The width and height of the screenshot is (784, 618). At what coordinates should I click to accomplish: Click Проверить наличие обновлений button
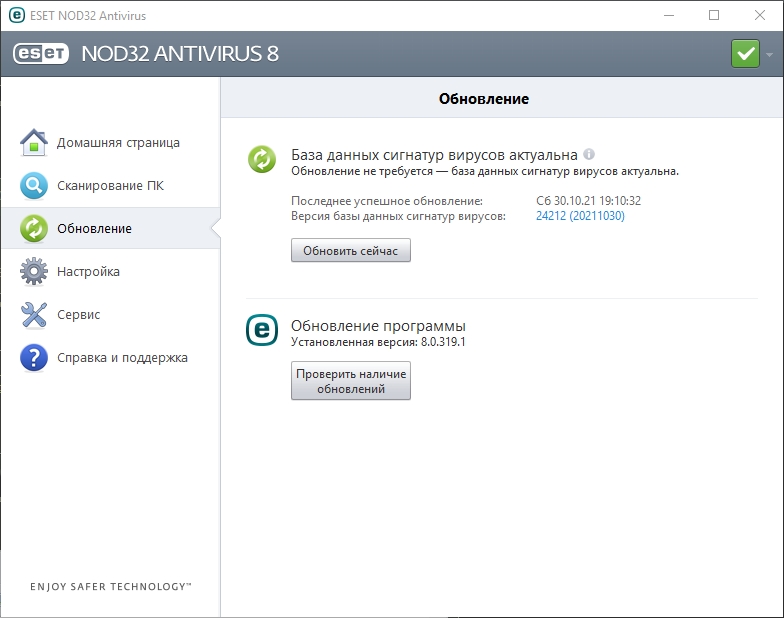coord(351,381)
